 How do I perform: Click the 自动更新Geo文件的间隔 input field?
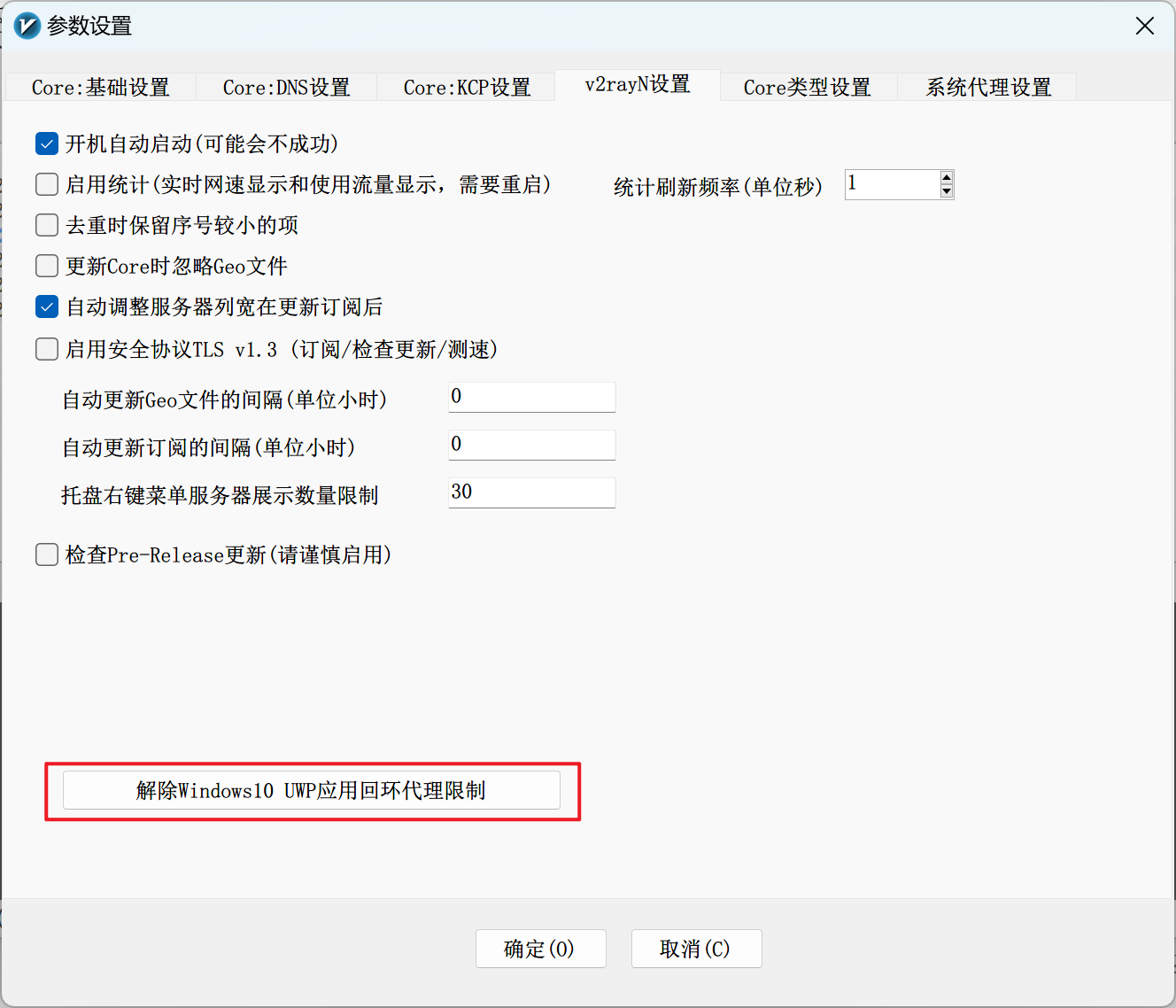point(531,397)
